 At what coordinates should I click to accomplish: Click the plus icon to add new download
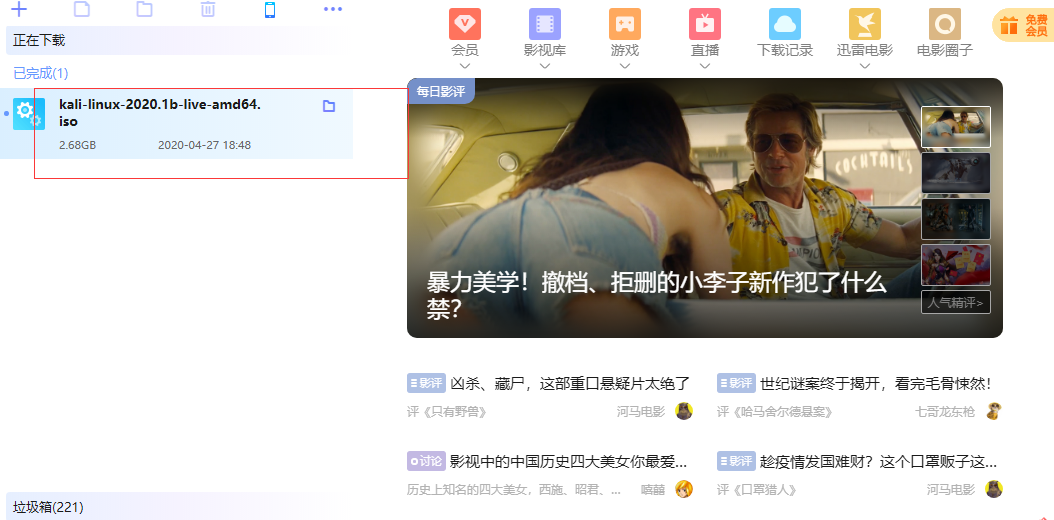pos(19,9)
